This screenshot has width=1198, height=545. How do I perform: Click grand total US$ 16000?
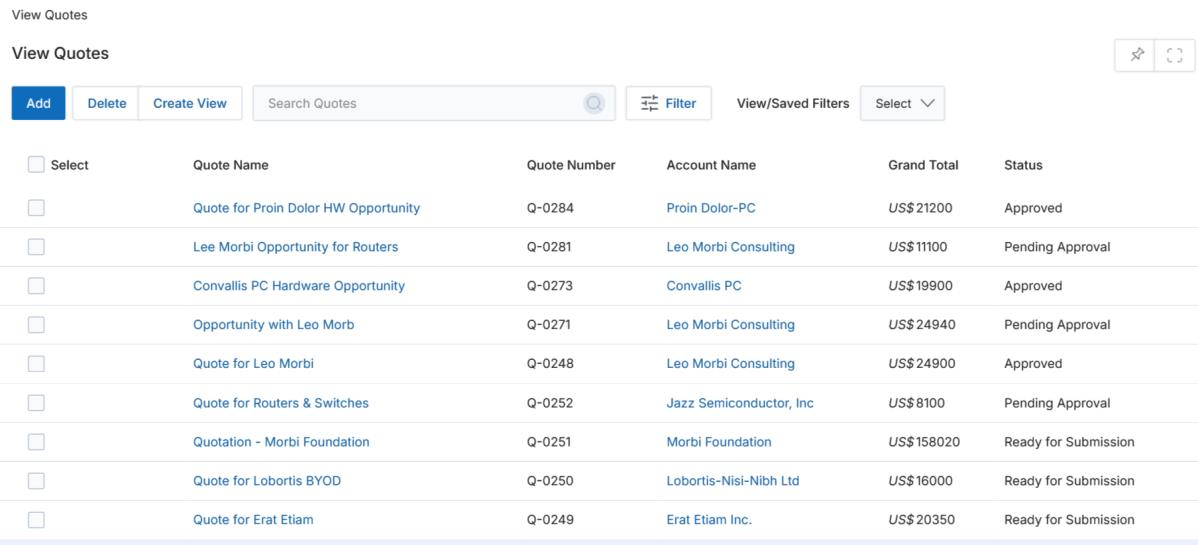921,481
